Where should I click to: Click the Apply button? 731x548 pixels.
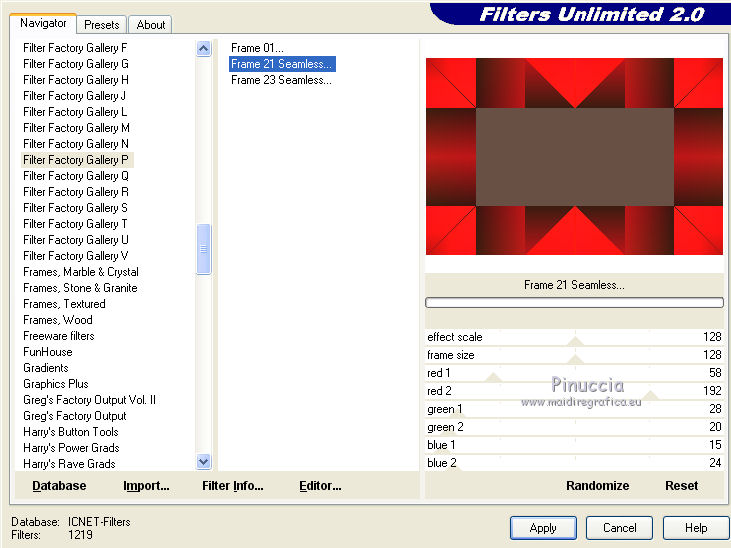[543, 528]
